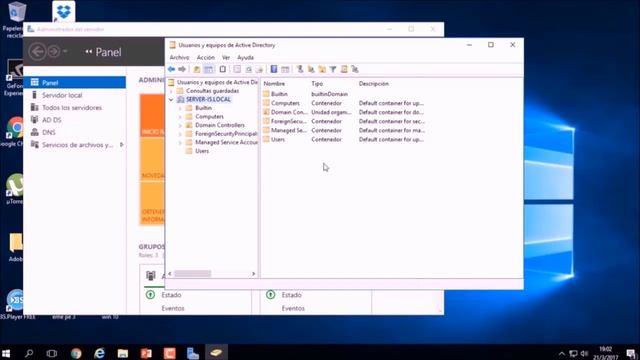
Task: Click the Up one level folder icon
Action: coord(197,69)
